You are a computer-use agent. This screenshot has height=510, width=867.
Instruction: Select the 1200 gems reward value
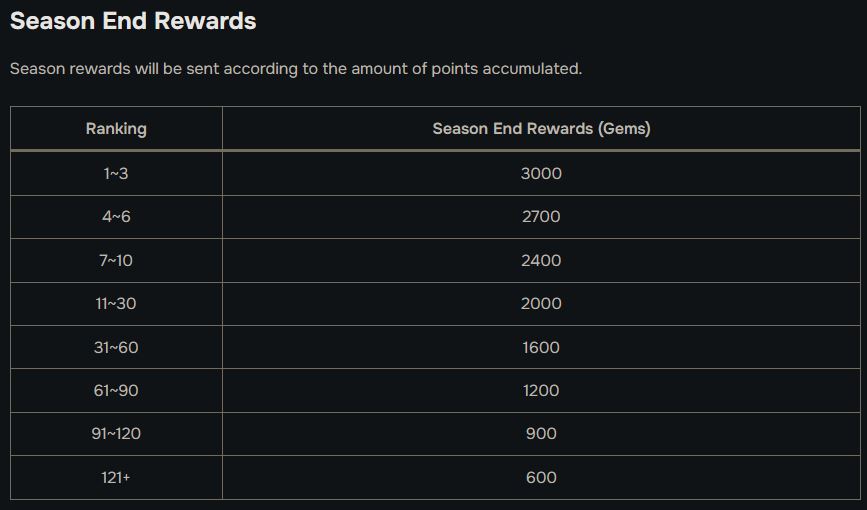(541, 391)
